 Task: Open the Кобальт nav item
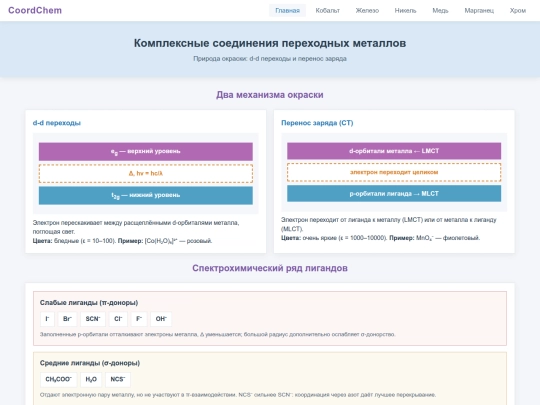click(x=328, y=11)
